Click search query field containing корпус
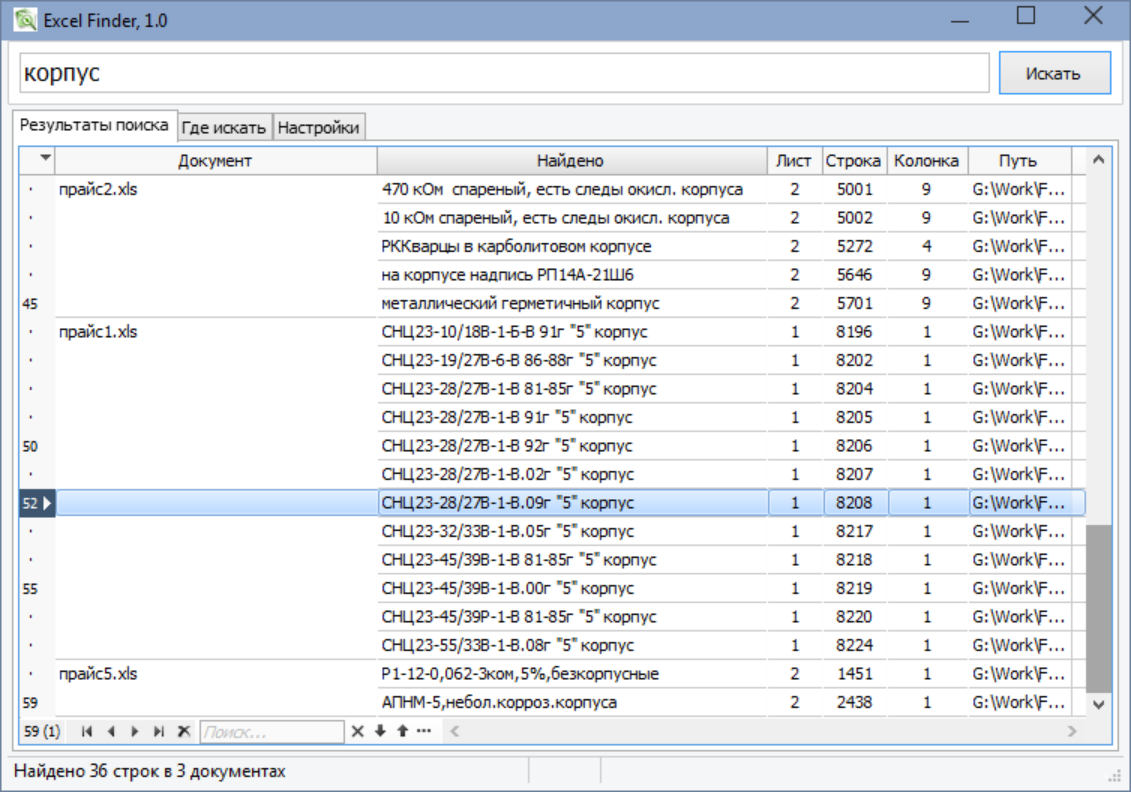Viewport: 1131px width, 792px height. 504,73
